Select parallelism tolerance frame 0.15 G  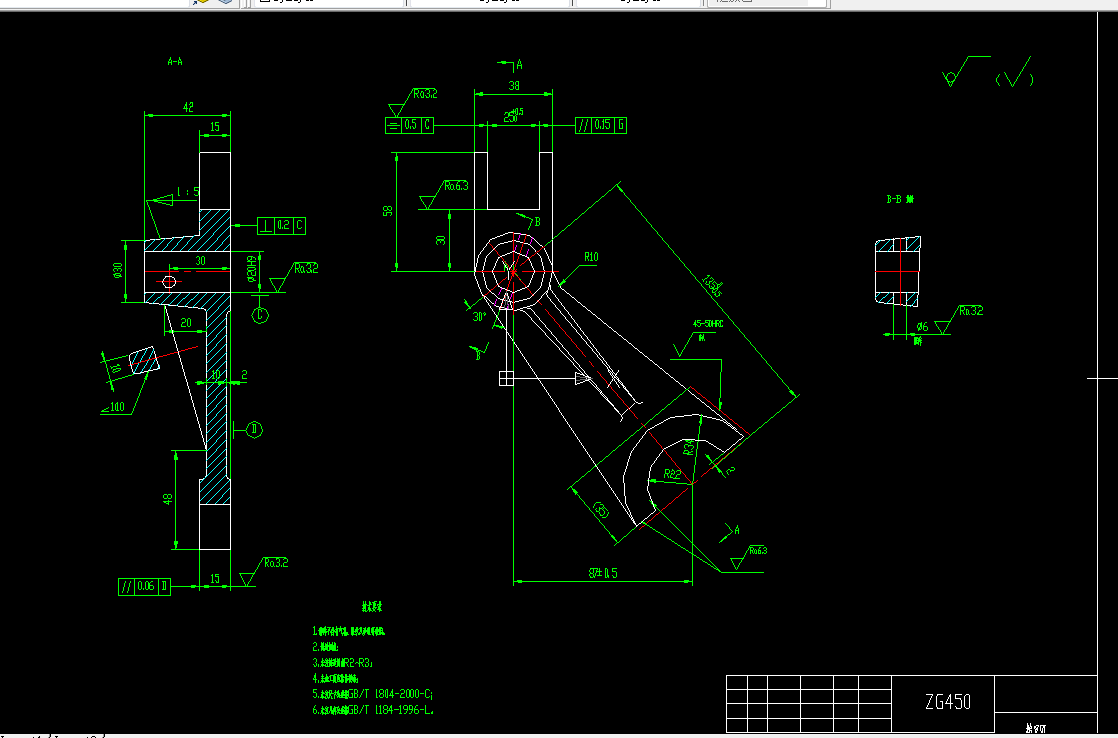tap(601, 125)
